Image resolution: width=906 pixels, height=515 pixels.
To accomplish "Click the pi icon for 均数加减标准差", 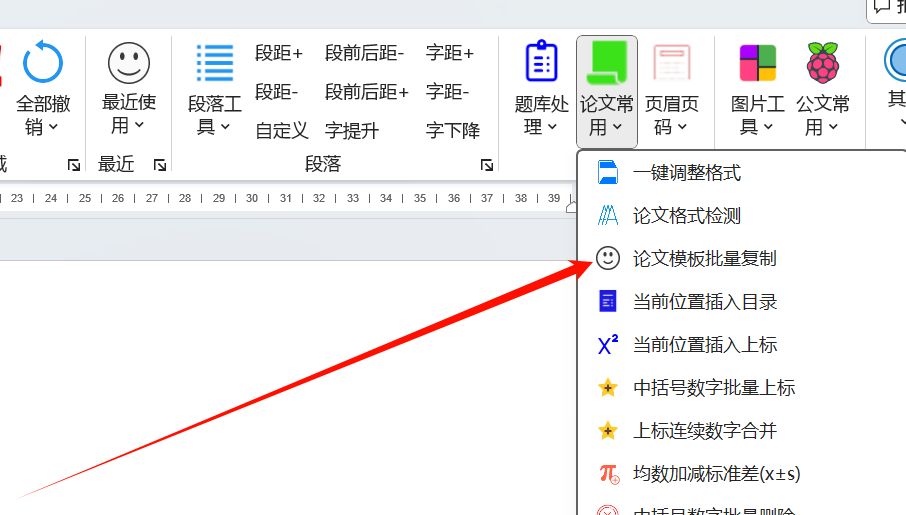I will [609, 474].
